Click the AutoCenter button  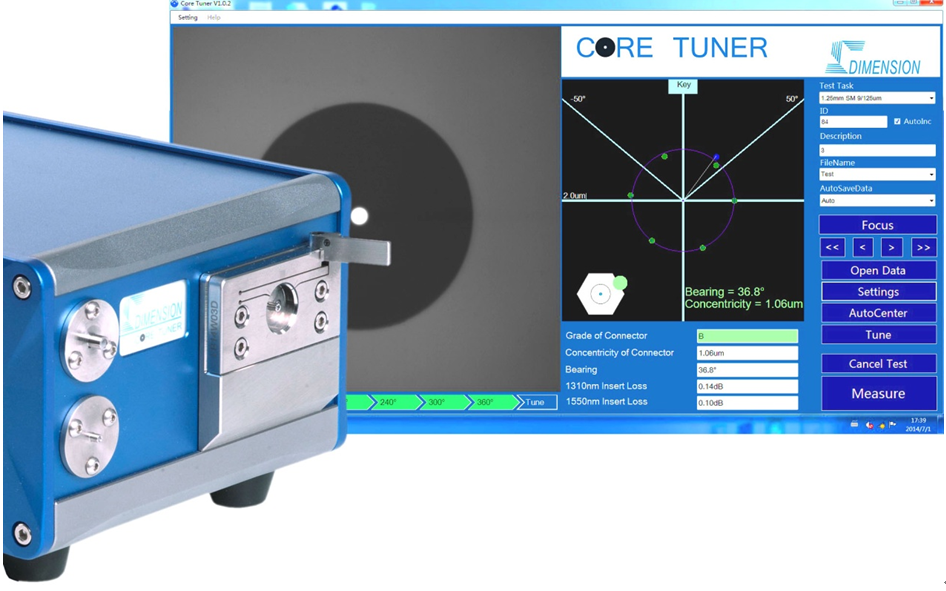pos(878,313)
